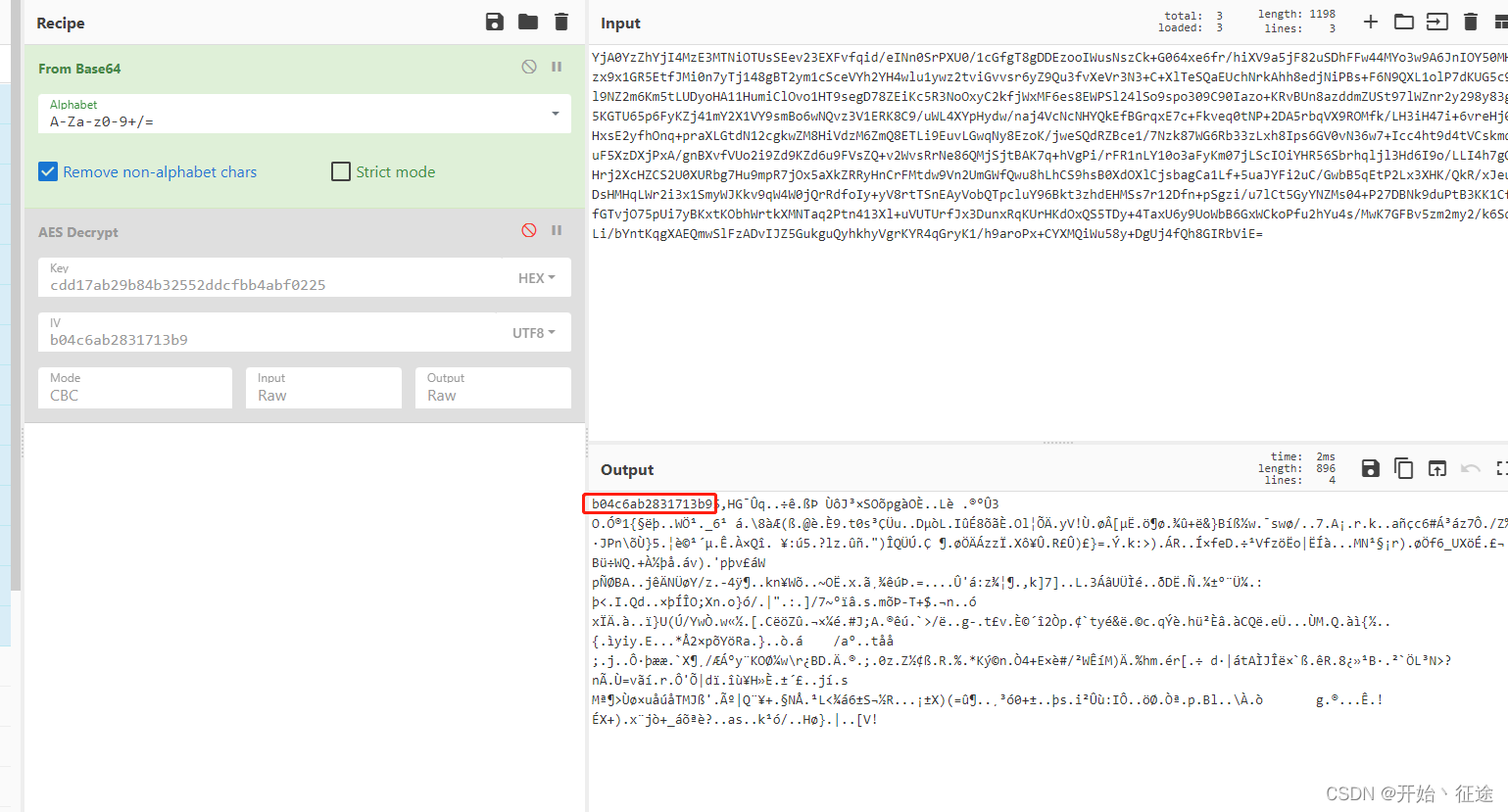Clear input and output trash icon
The image size is (1508, 812).
tap(1471, 22)
